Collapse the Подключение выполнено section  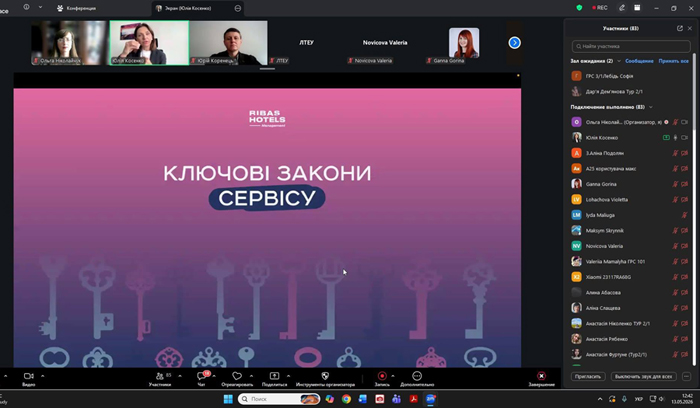tap(650, 107)
